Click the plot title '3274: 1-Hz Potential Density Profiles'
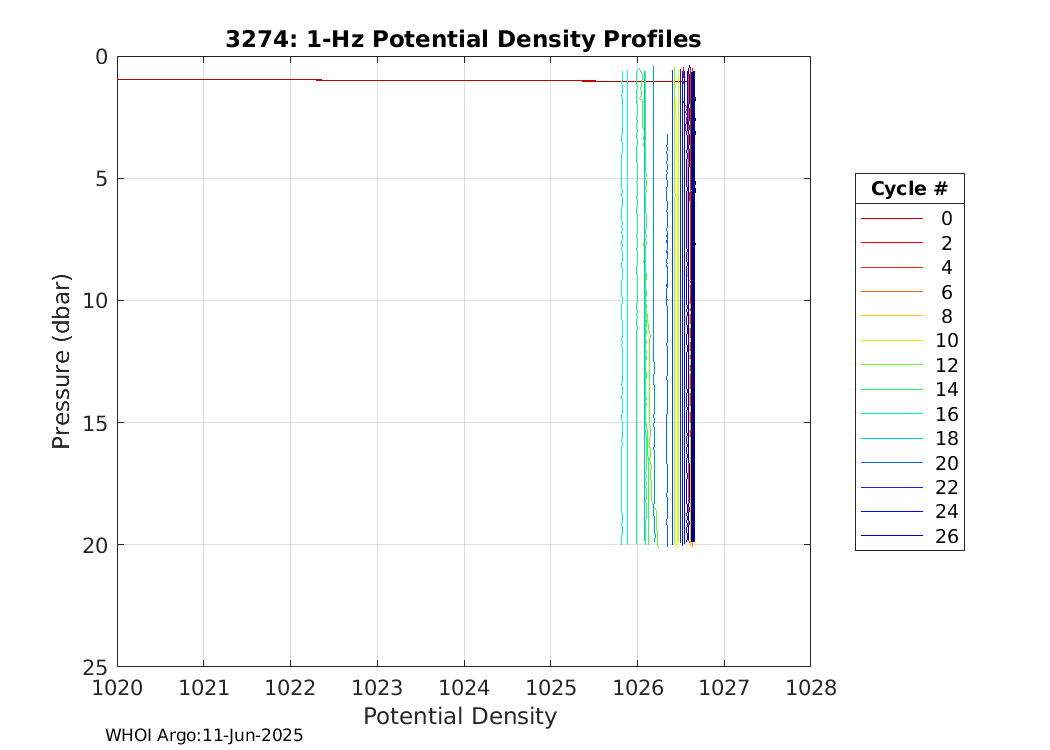The width and height of the screenshot is (1050, 750). pyautogui.click(x=463, y=40)
